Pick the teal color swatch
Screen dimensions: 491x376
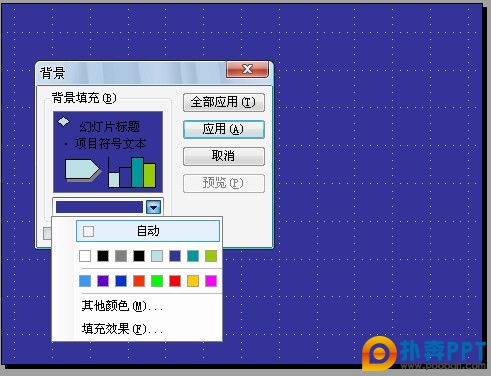tap(193, 256)
